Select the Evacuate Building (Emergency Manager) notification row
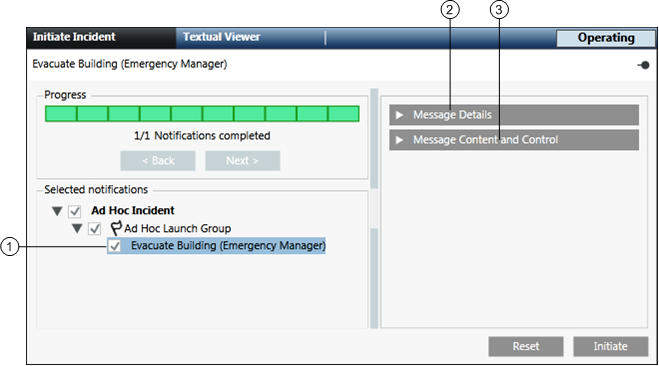This screenshot has width=659, height=366. coord(216,246)
